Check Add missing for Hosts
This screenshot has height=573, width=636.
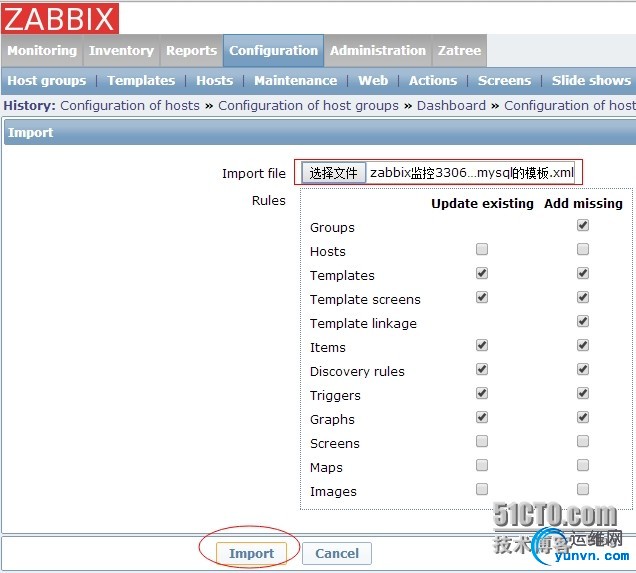[x=583, y=249]
